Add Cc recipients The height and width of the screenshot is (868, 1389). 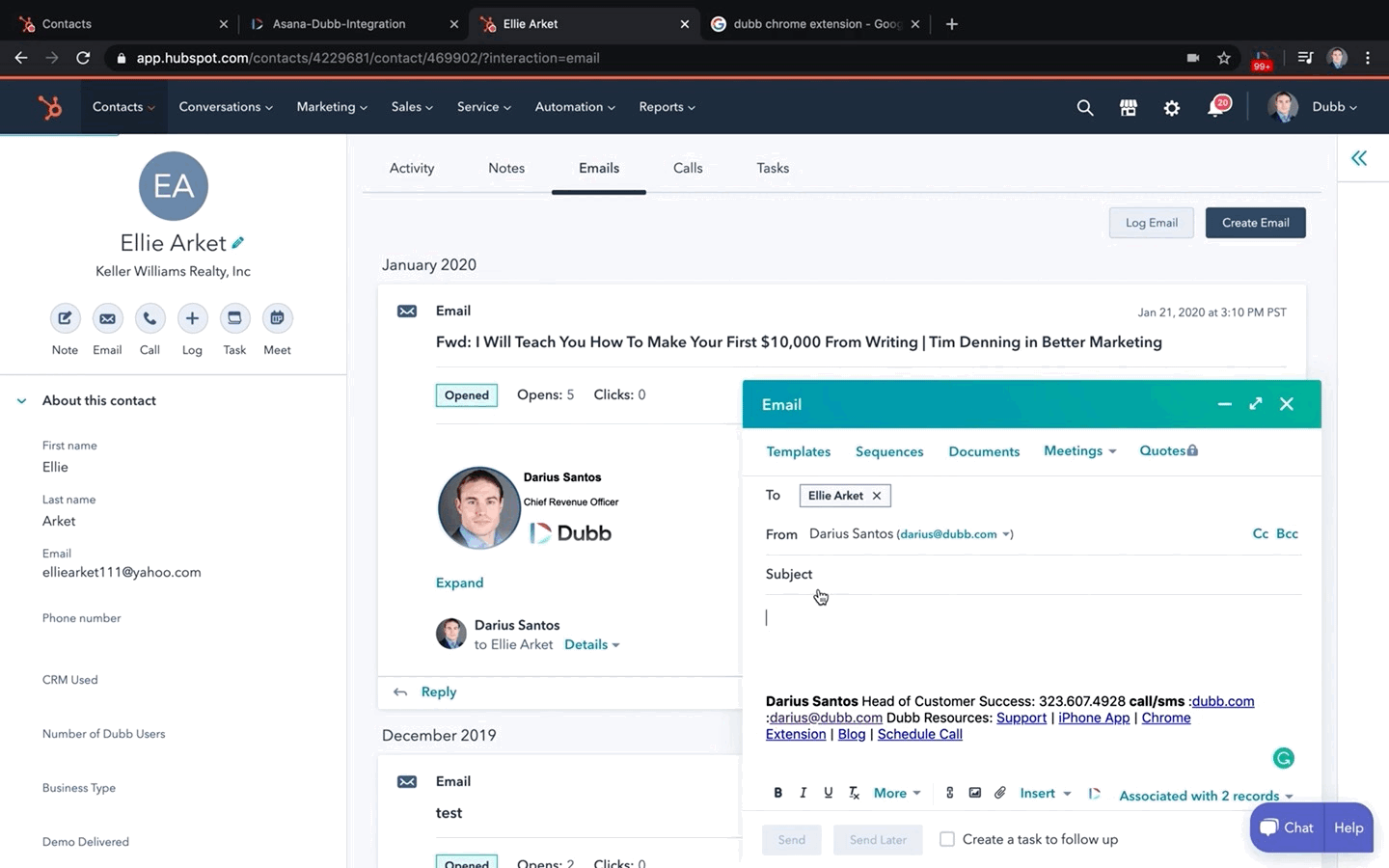[x=1260, y=533]
